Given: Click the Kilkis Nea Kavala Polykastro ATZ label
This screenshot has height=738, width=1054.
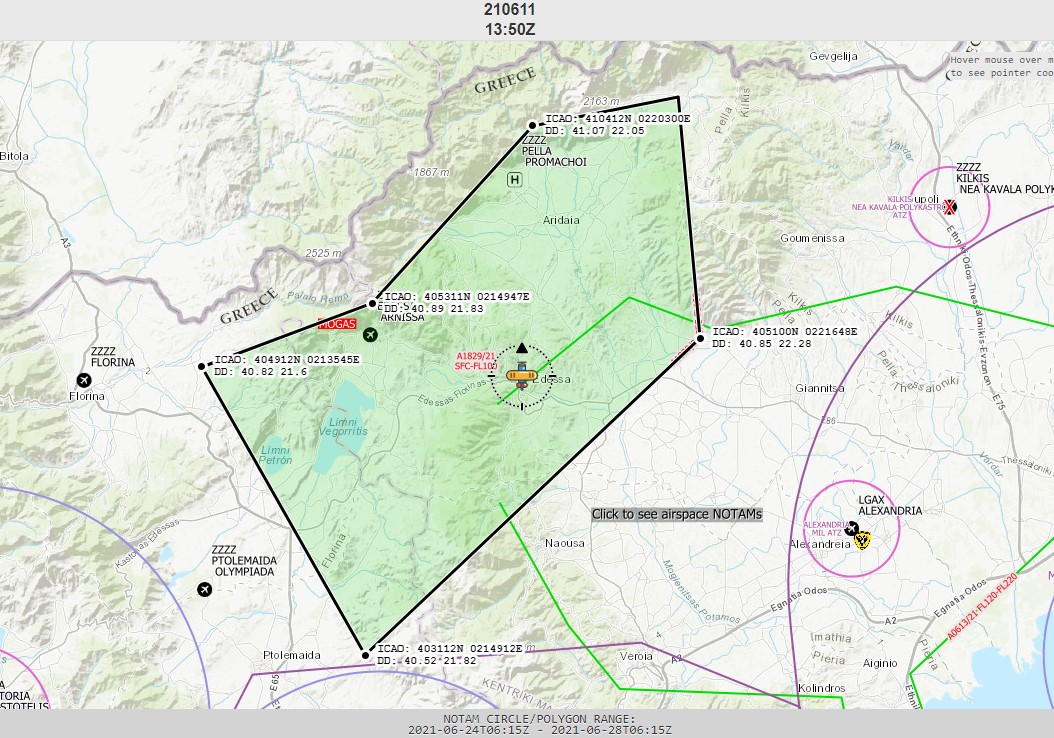Looking at the screenshot, I should click(898, 207).
